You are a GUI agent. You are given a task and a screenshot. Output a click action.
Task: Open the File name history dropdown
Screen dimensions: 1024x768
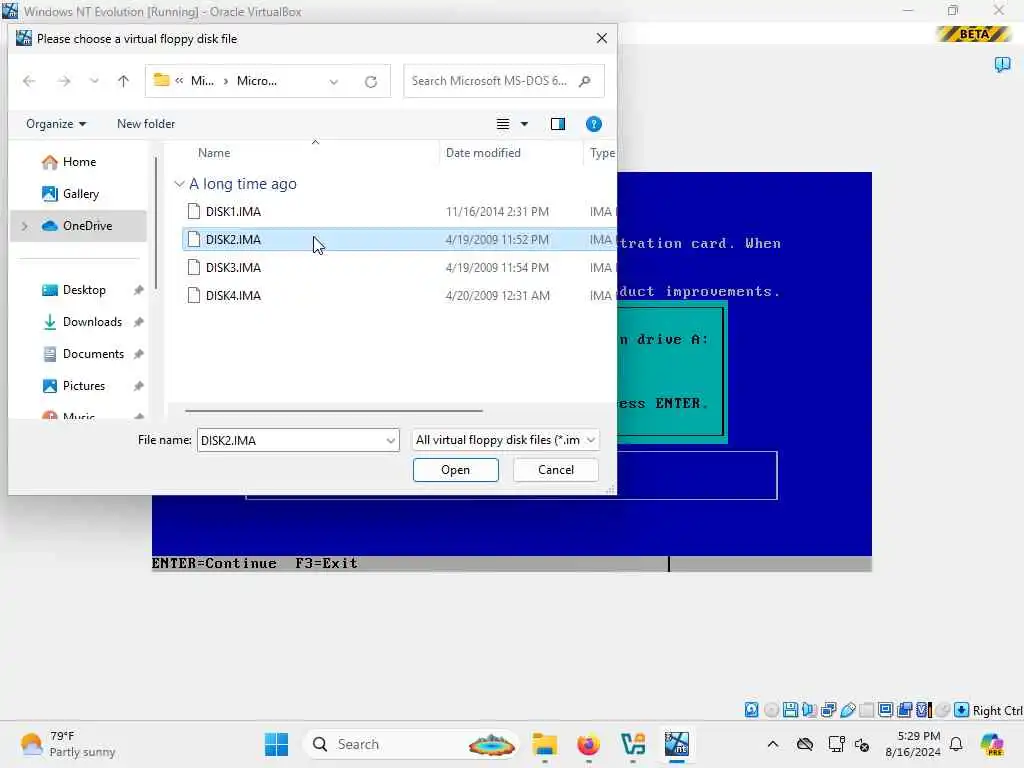click(391, 440)
